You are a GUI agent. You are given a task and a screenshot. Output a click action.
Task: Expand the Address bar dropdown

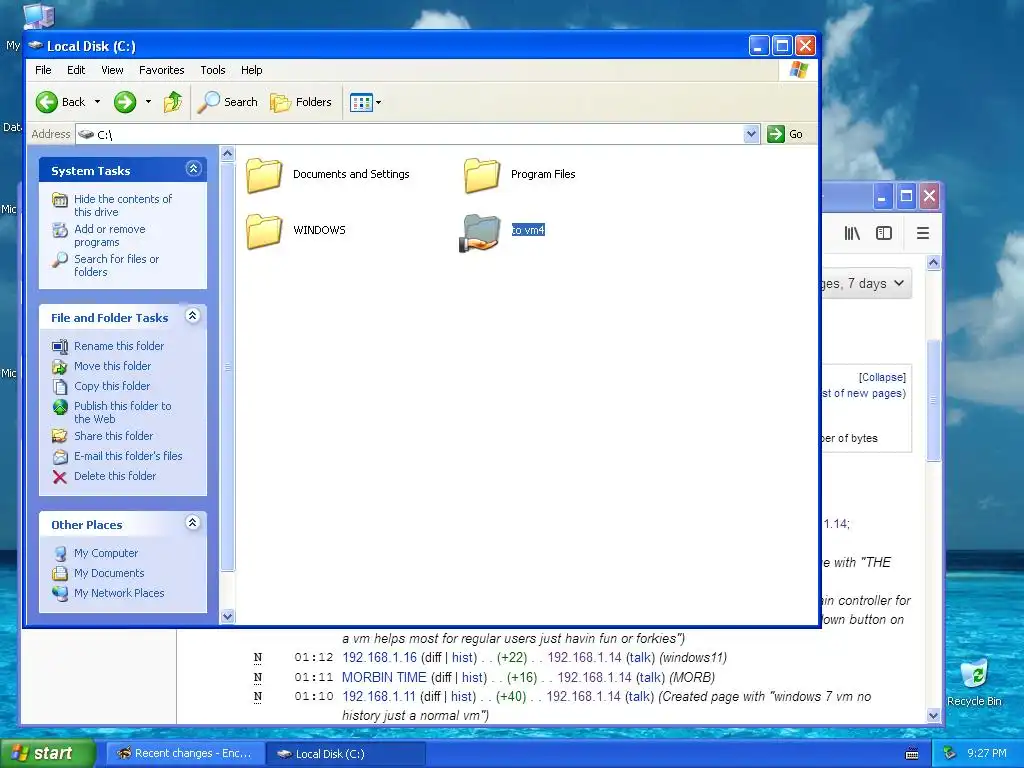pyautogui.click(x=751, y=134)
